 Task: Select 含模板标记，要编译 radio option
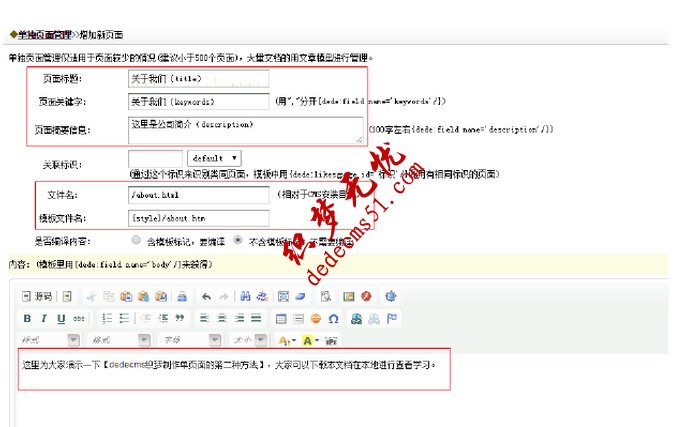[x=136, y=240]
